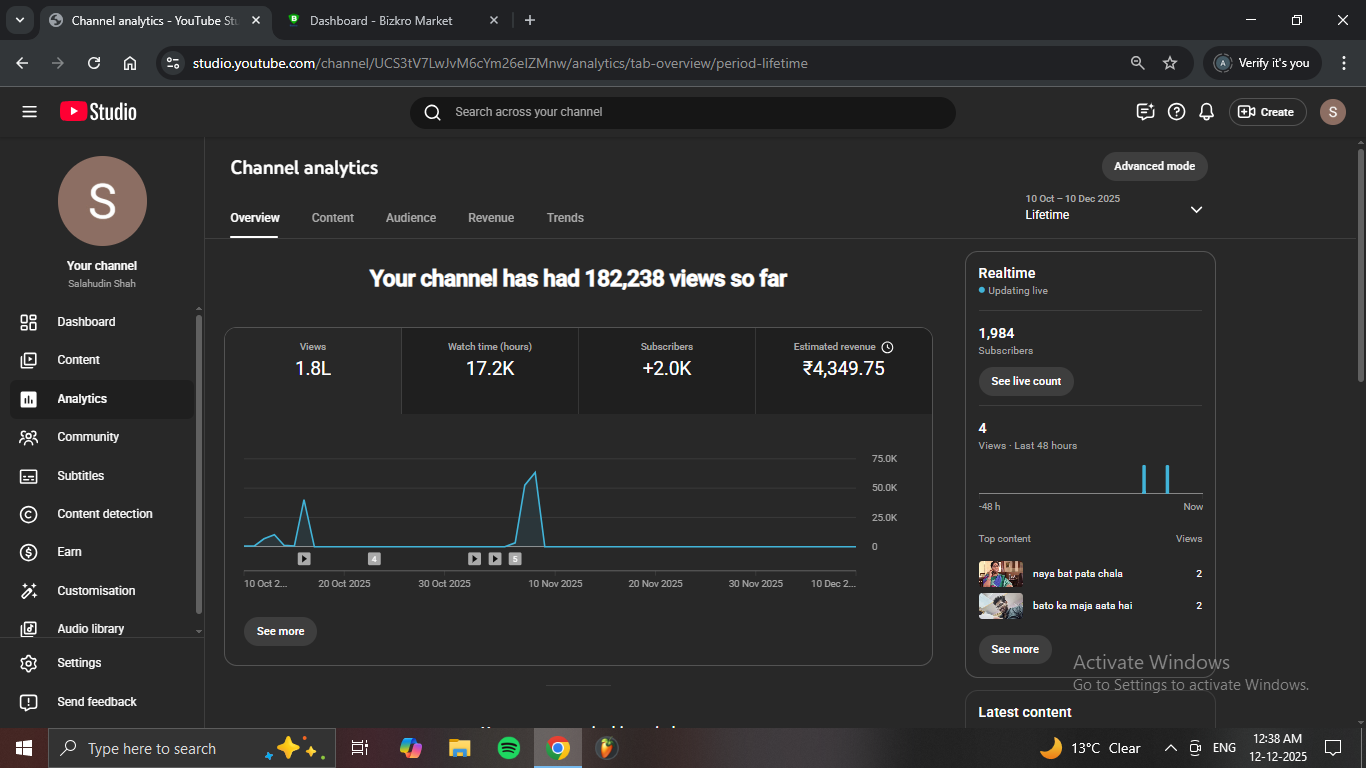Image resolution: width=1366 pixels, height=768 pixels.
Task: Click the search across your channel field
Action: coord(682,112)
